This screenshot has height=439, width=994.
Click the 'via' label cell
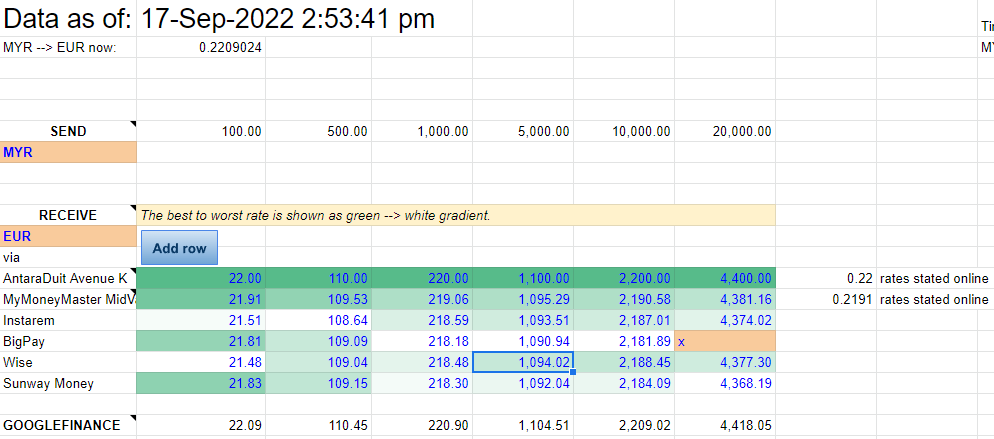click(68, 257)
